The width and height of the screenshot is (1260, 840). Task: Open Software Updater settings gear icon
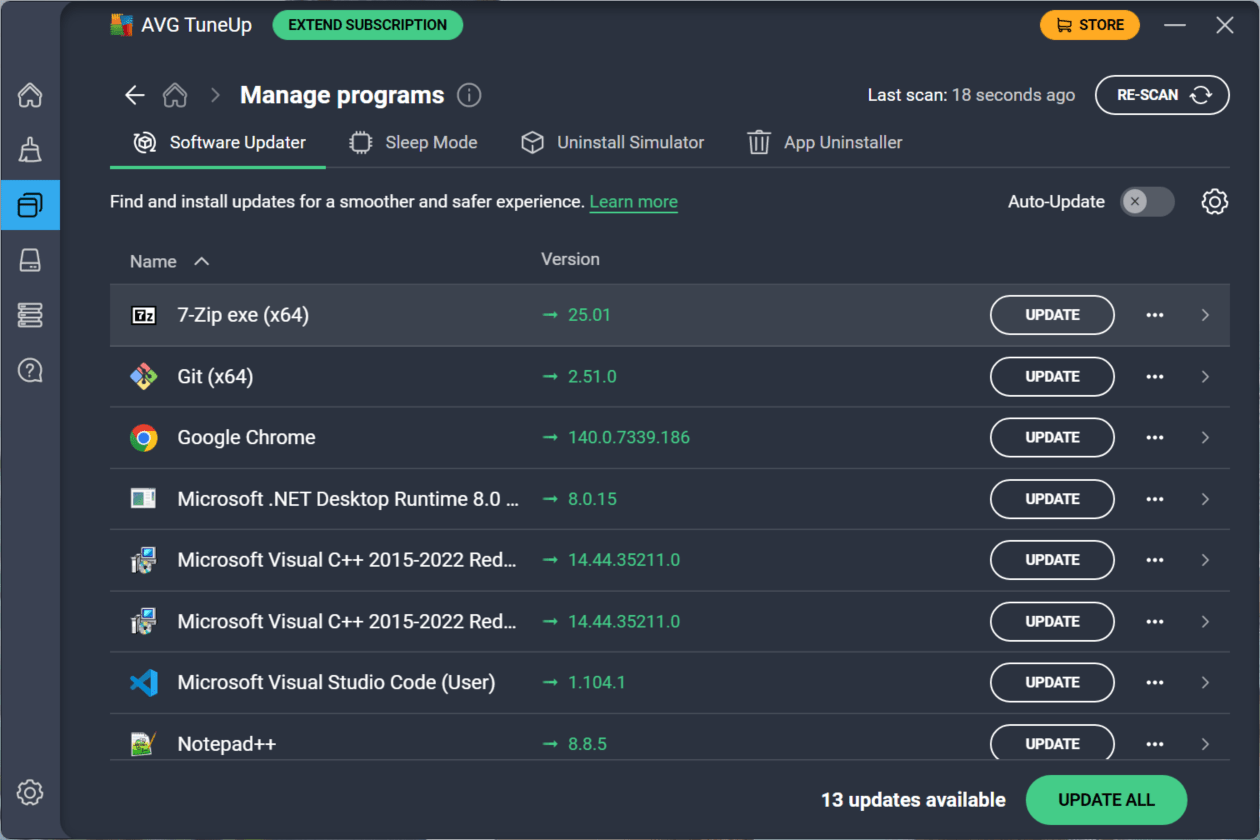(1214, 202)
